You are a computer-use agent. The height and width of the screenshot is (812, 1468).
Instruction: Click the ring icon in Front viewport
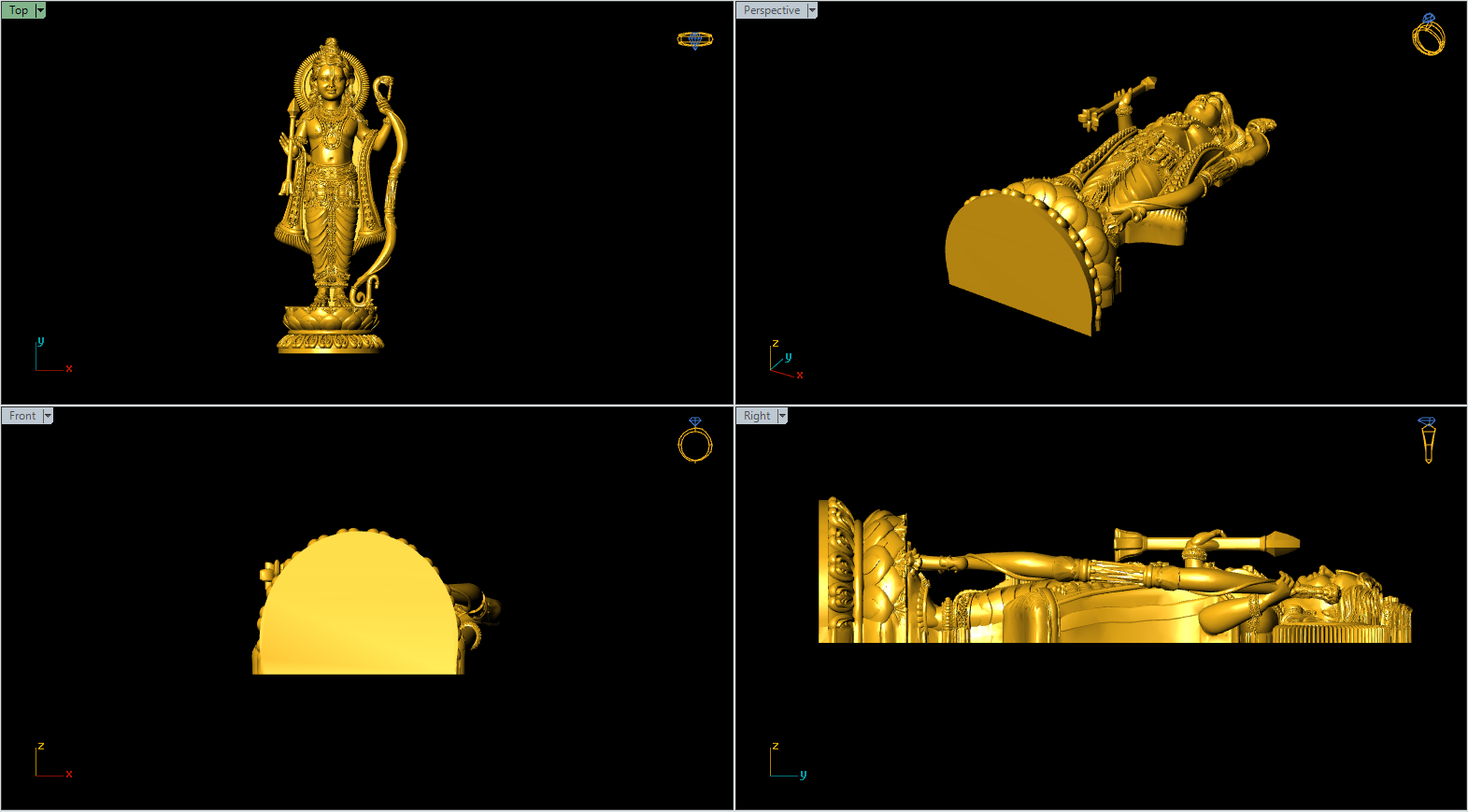[x=694, y=440]
